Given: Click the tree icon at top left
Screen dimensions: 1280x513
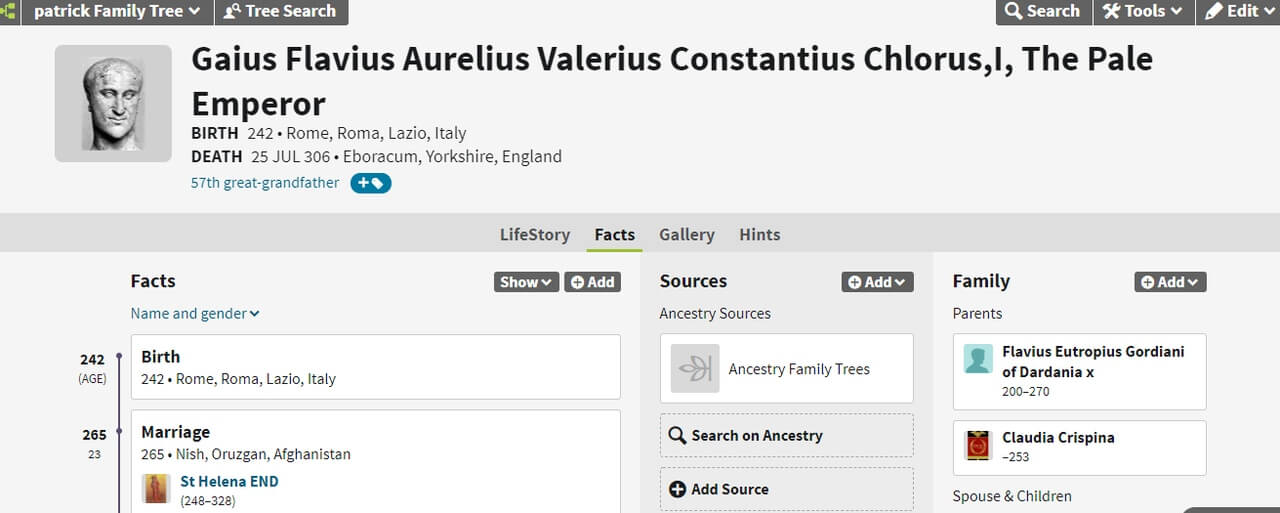Looking at the screenshot, I should (x=8, y=11).
